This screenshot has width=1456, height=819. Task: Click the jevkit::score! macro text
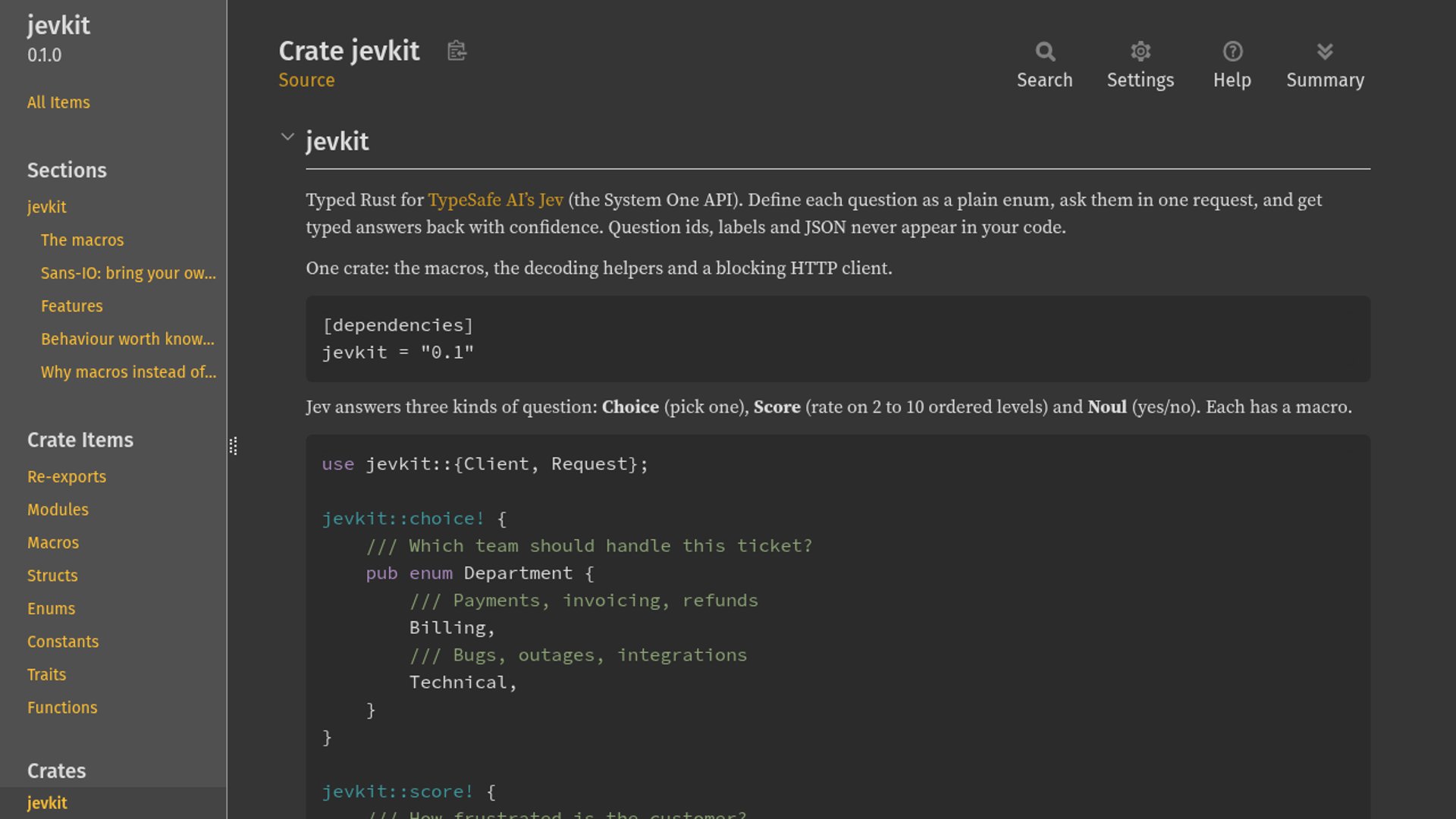pyautogui.click(x=397, y=792)
